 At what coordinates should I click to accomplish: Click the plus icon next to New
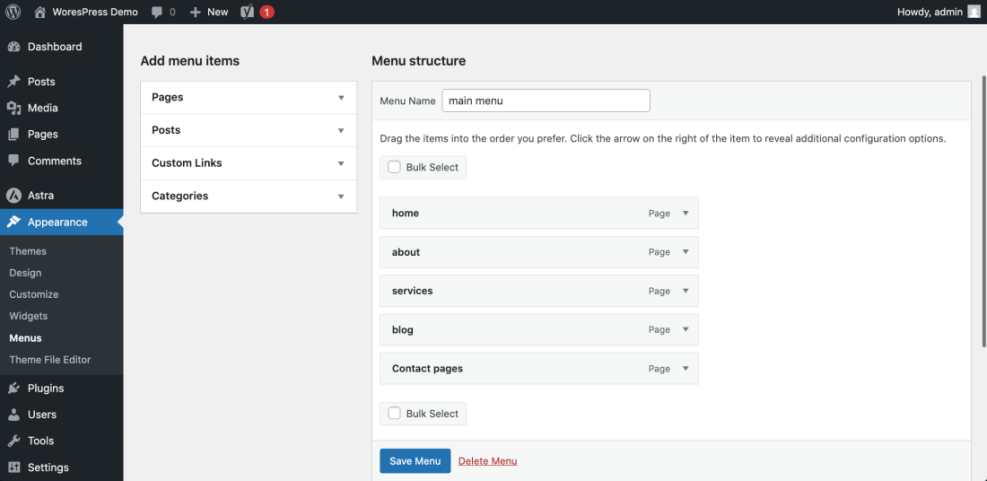(x=196, y=12)
